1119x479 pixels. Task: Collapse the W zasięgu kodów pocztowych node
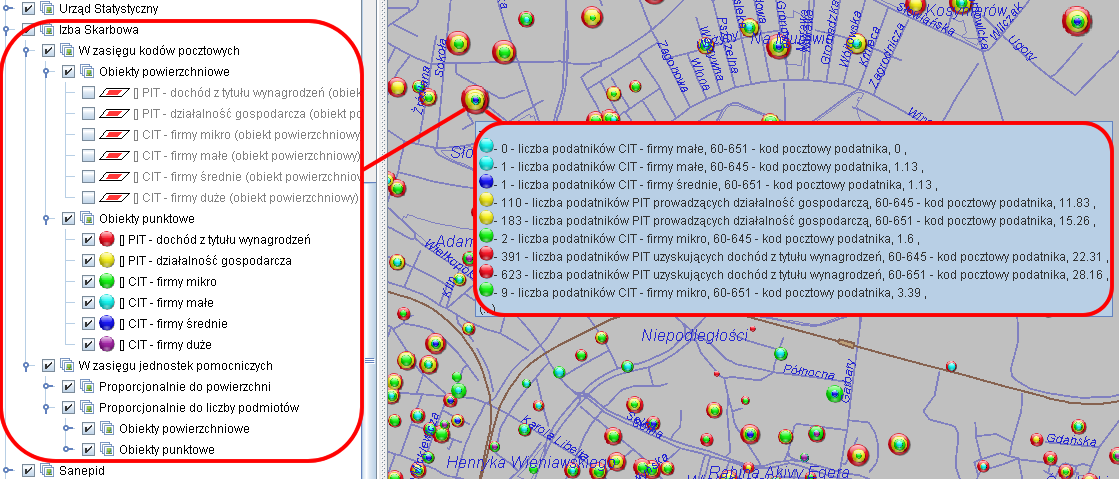[28, 51]
